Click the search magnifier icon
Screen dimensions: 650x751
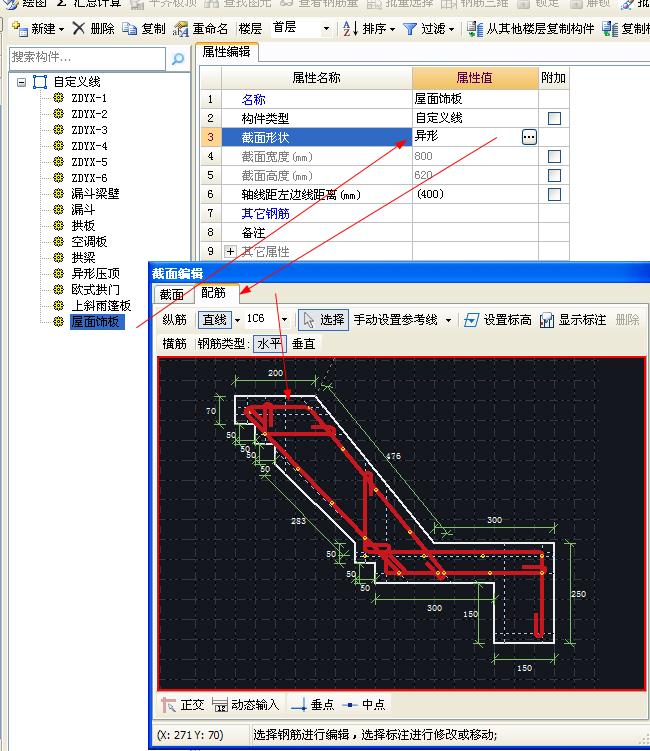click(178, 58)
